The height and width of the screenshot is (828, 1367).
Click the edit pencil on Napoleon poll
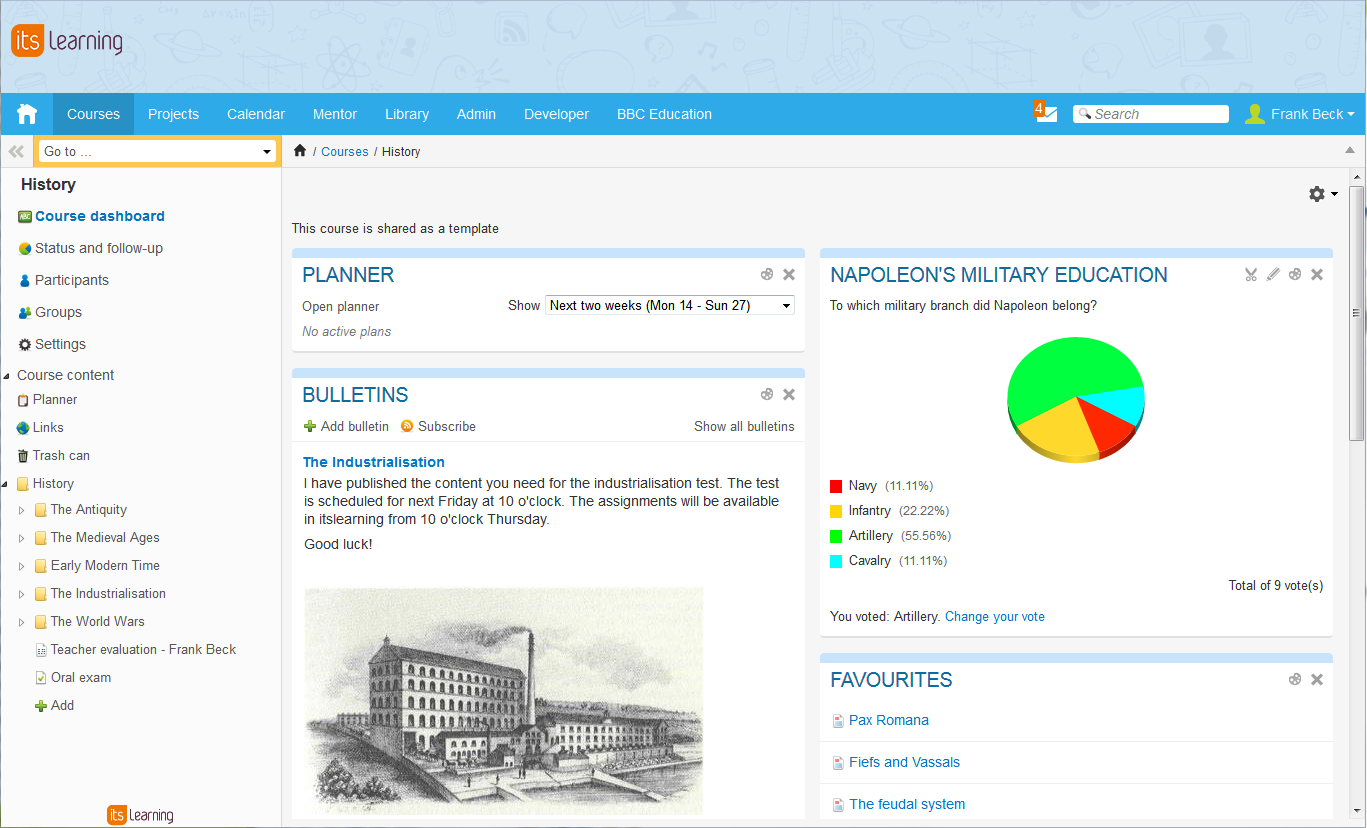point(1273,275)
